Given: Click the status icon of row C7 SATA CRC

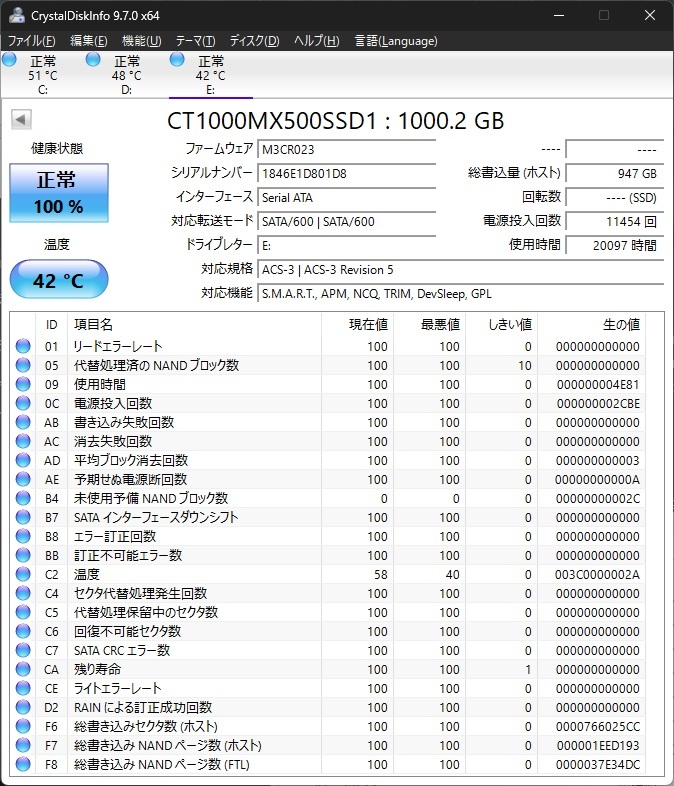Looking at the screenshot, I should (x=23, y=650).
